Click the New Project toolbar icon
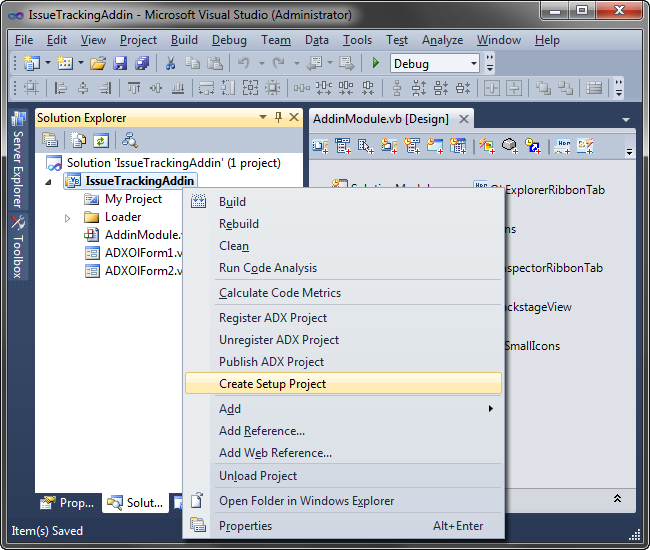 click(32, 63)
